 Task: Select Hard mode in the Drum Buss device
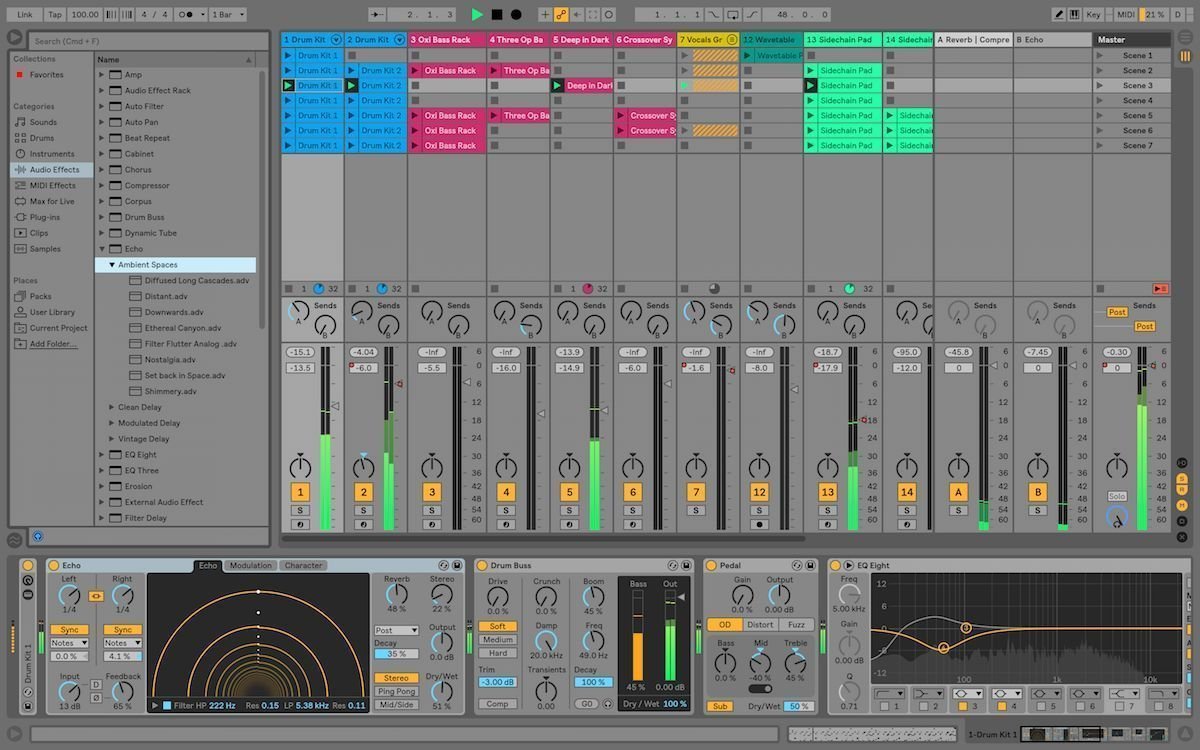[x=498, y=652]
